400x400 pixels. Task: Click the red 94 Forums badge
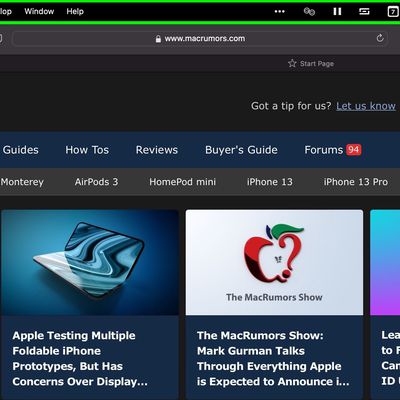coord(354,150)
